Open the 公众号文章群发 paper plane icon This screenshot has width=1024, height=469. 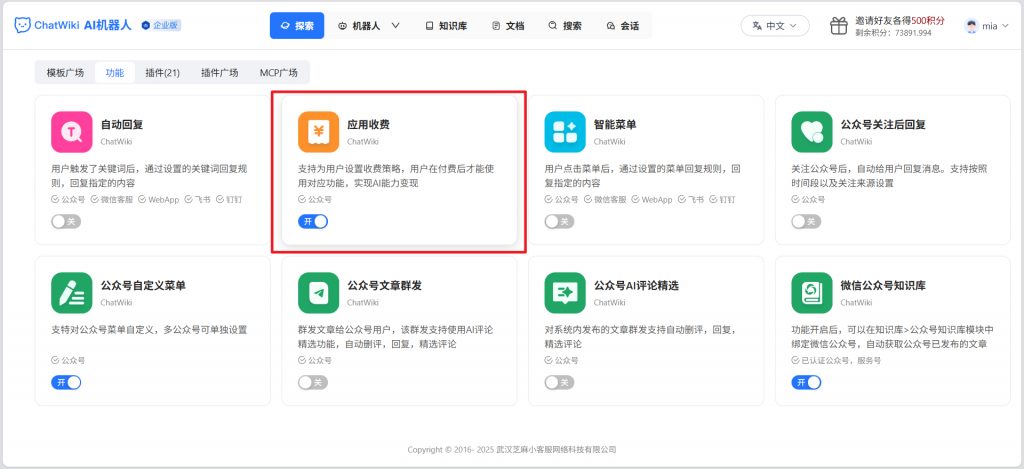(319, 293)
